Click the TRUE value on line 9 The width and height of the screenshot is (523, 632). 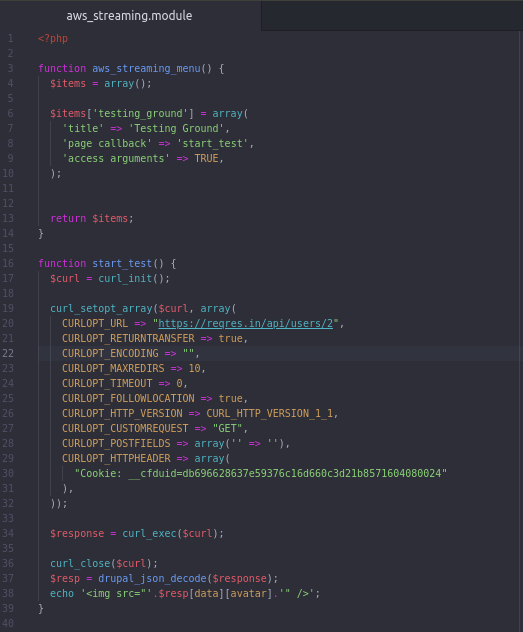(206, 158)
